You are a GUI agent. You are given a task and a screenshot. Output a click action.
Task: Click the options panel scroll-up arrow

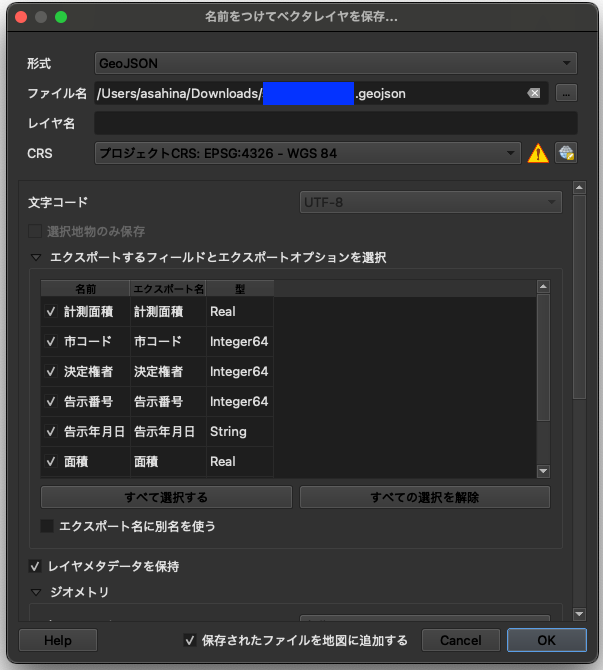579,188
